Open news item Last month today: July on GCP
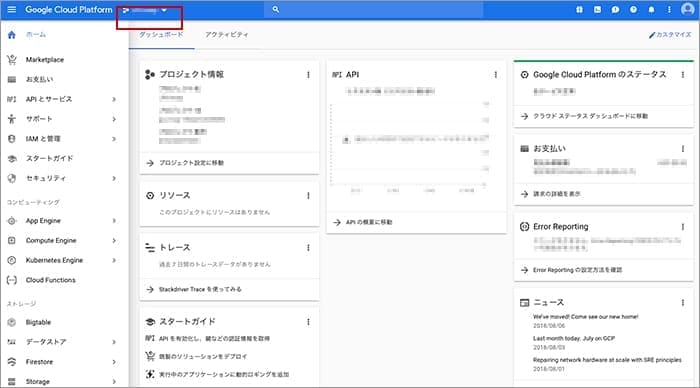The image size is (700, 388). [x=574, y=338]
